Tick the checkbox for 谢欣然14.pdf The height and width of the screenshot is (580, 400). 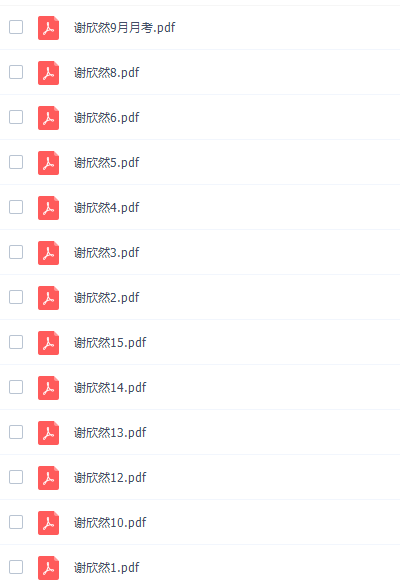pyautogui.click(x=16, y=387)
